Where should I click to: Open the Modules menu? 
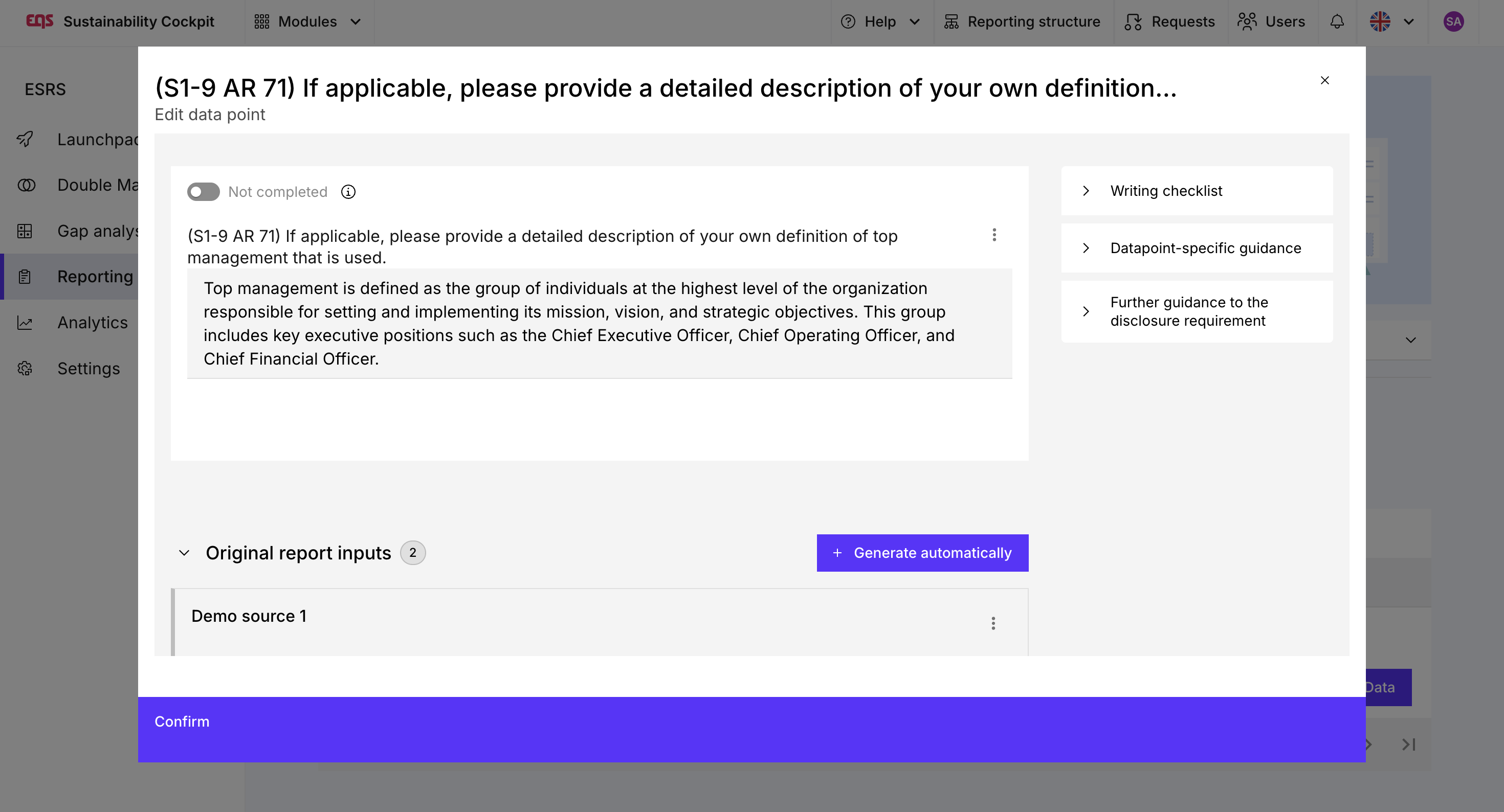click(x=307, y=21)
